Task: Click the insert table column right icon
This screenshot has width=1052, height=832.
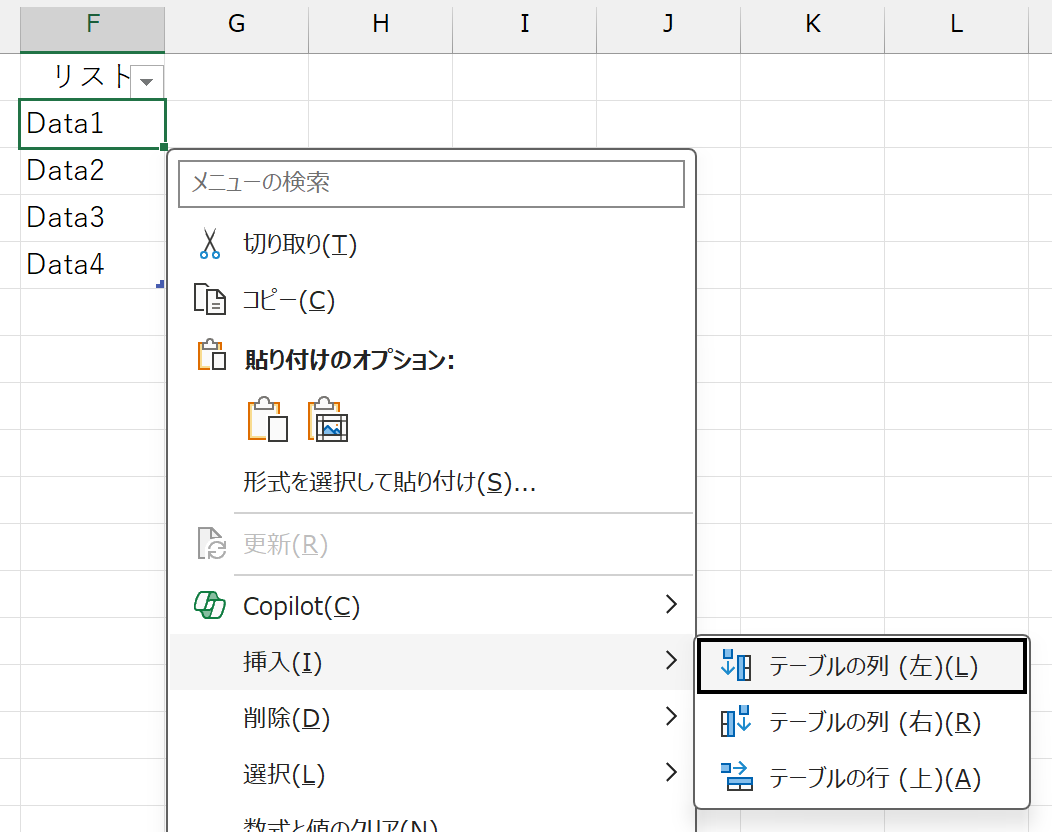Action: pos(736,721)
